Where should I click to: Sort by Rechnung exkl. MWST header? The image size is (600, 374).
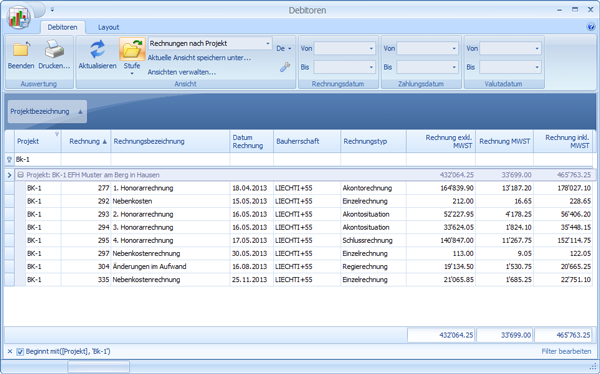point(441,141)
